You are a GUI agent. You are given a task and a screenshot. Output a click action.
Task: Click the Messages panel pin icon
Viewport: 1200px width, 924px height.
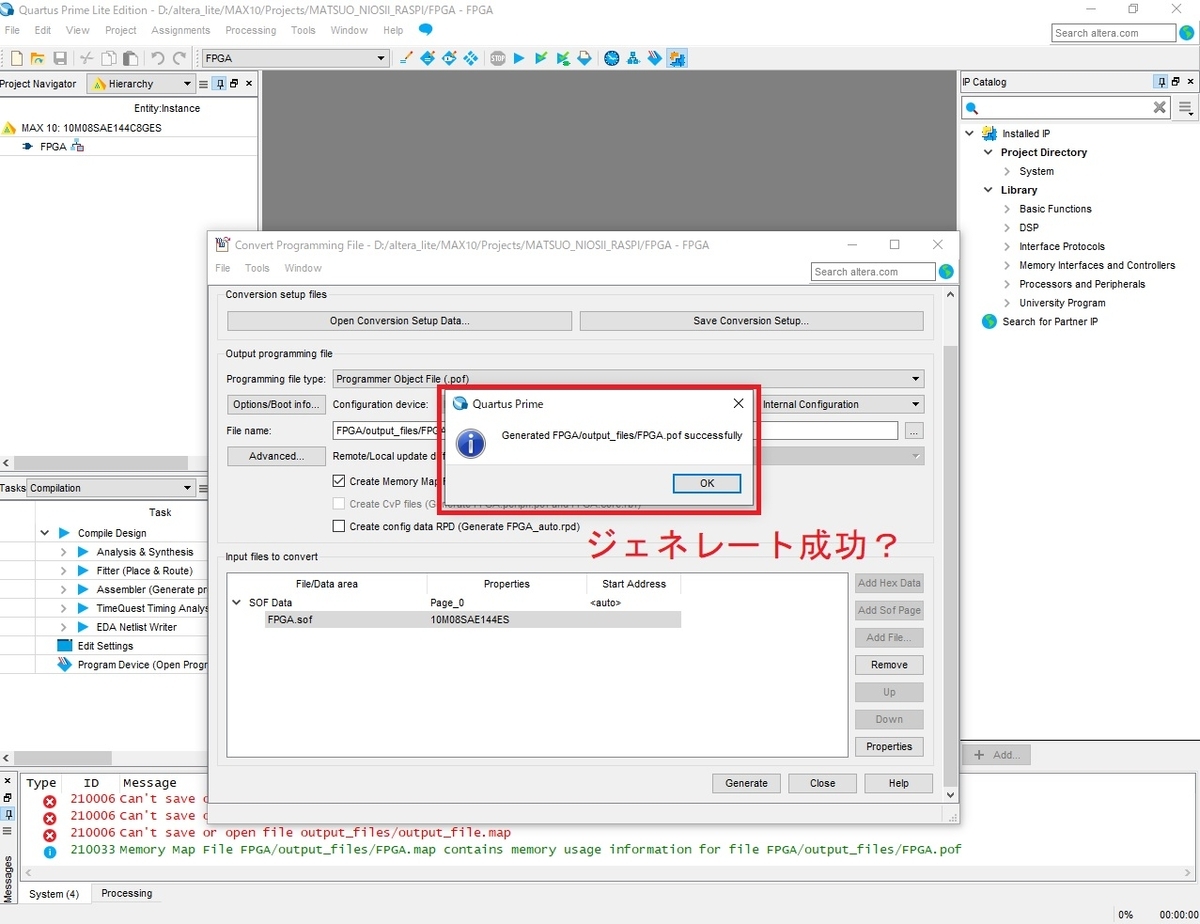pos(8,814)
